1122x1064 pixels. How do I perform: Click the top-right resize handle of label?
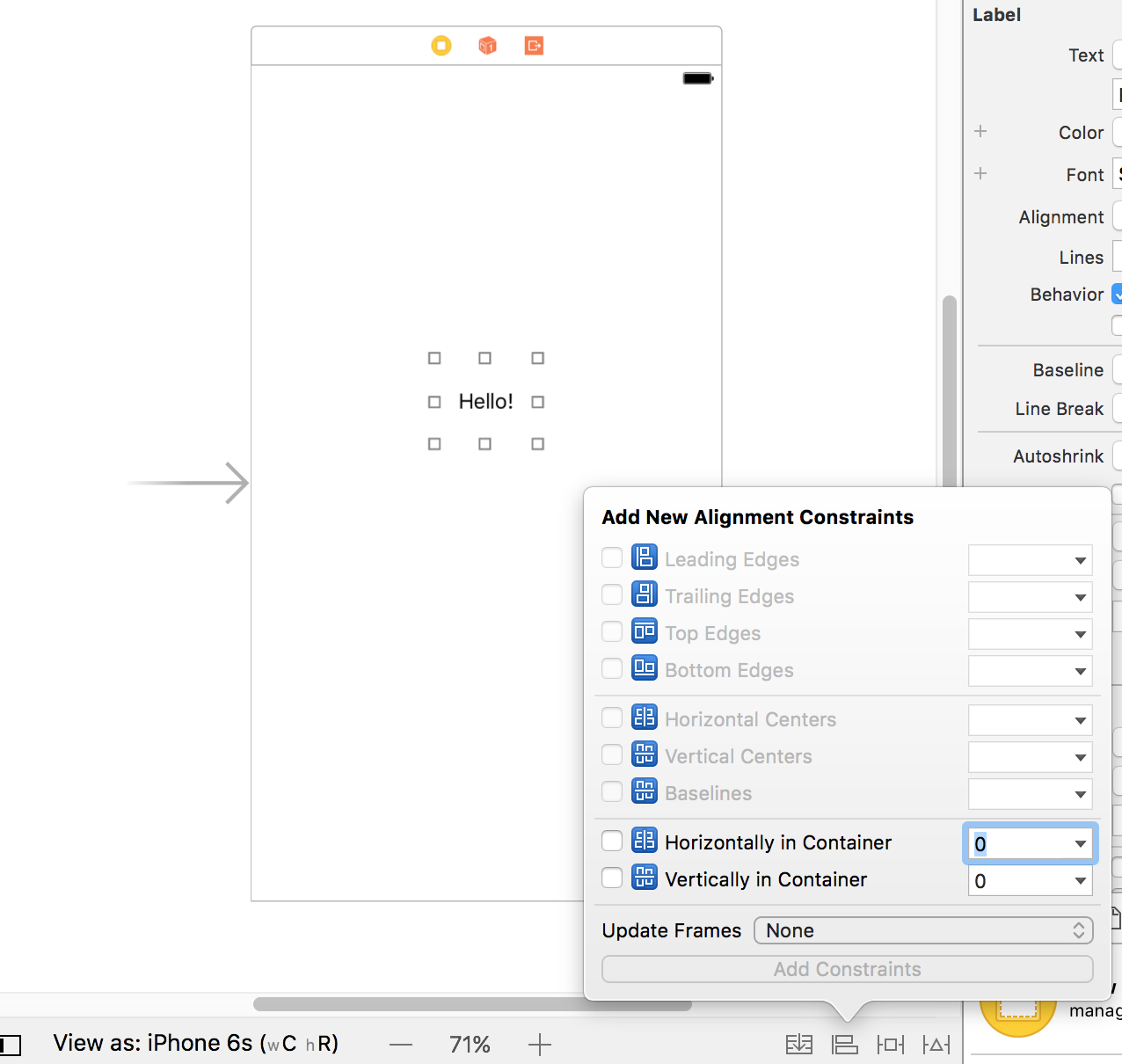[538, 358]
